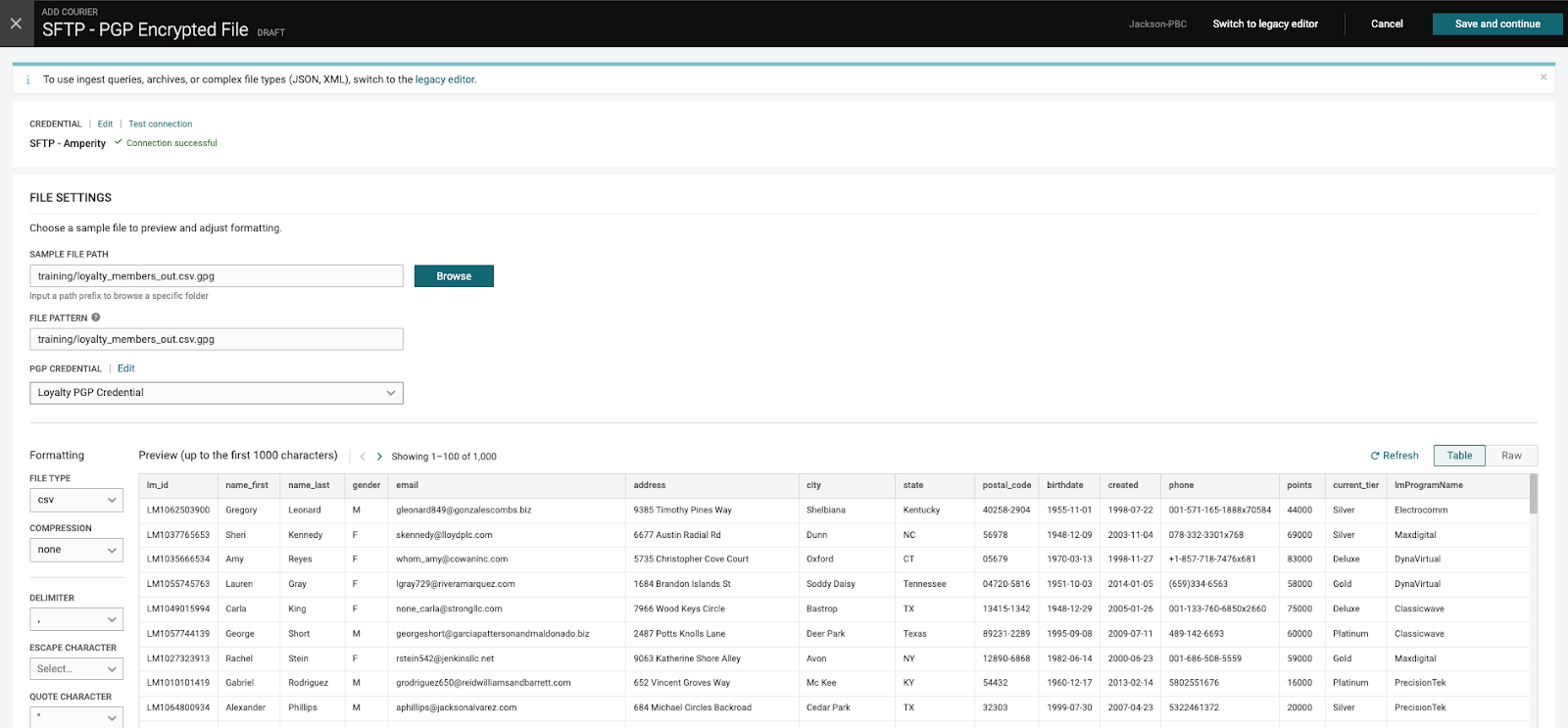
Task: Switch preview to Raw view
Action: (1511, 456)
